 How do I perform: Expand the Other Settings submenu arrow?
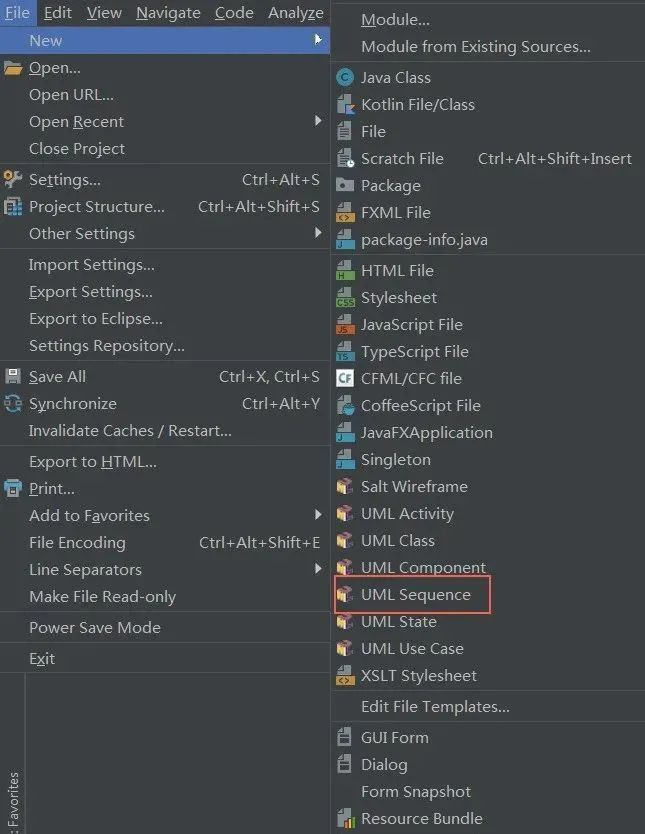tap(318, 232)
